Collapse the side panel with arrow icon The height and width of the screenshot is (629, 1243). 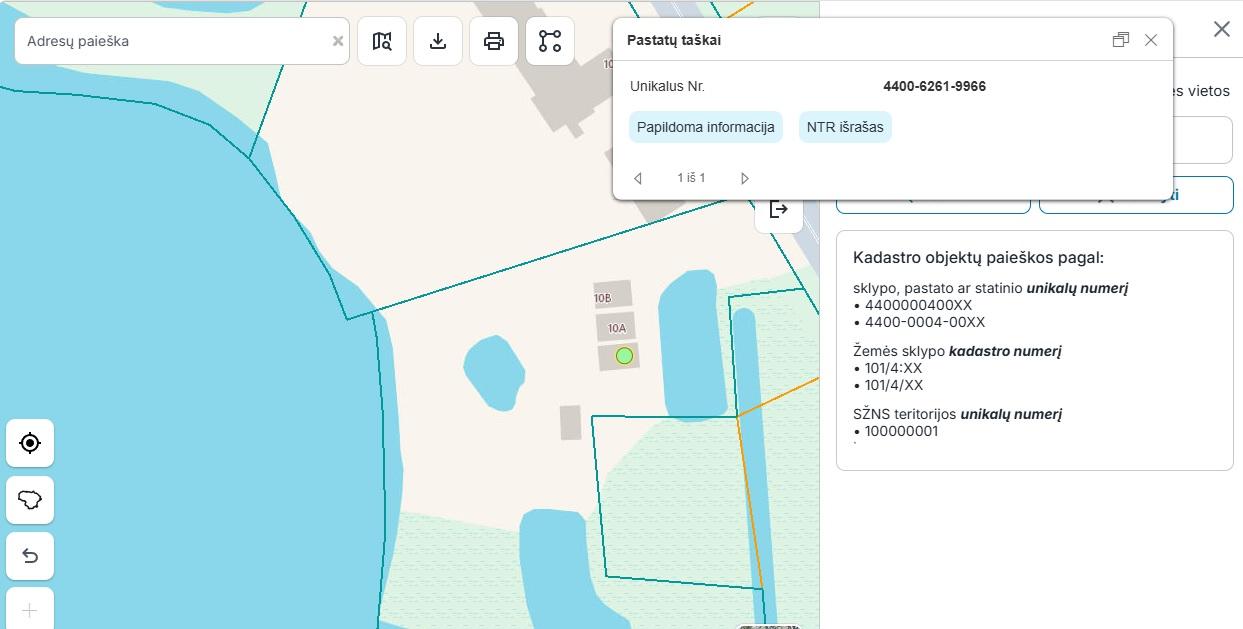coord(779,209)
